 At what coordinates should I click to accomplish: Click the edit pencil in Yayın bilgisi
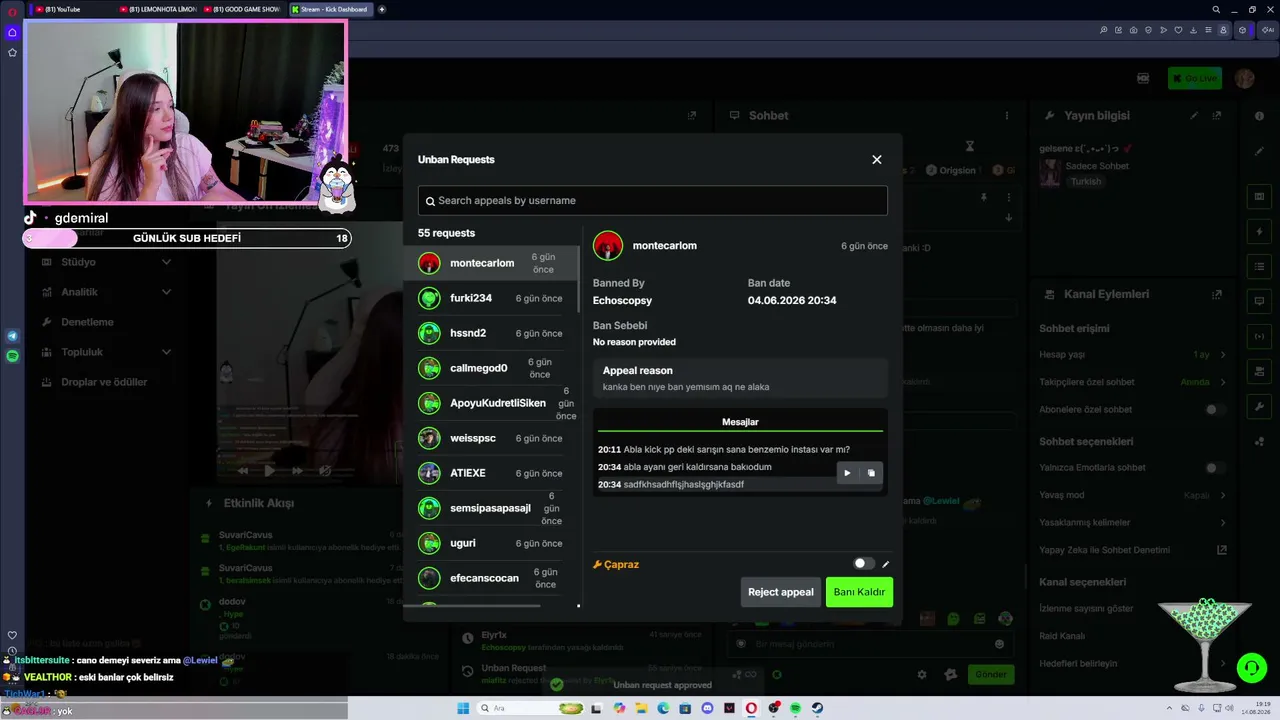tap(1194, 116)
